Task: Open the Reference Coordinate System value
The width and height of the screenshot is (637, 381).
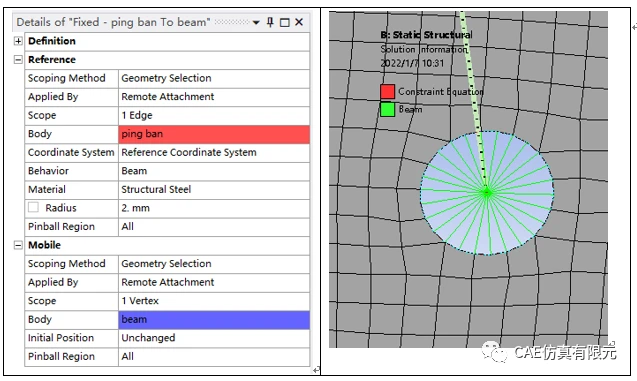Action: [x=214, y=152]
